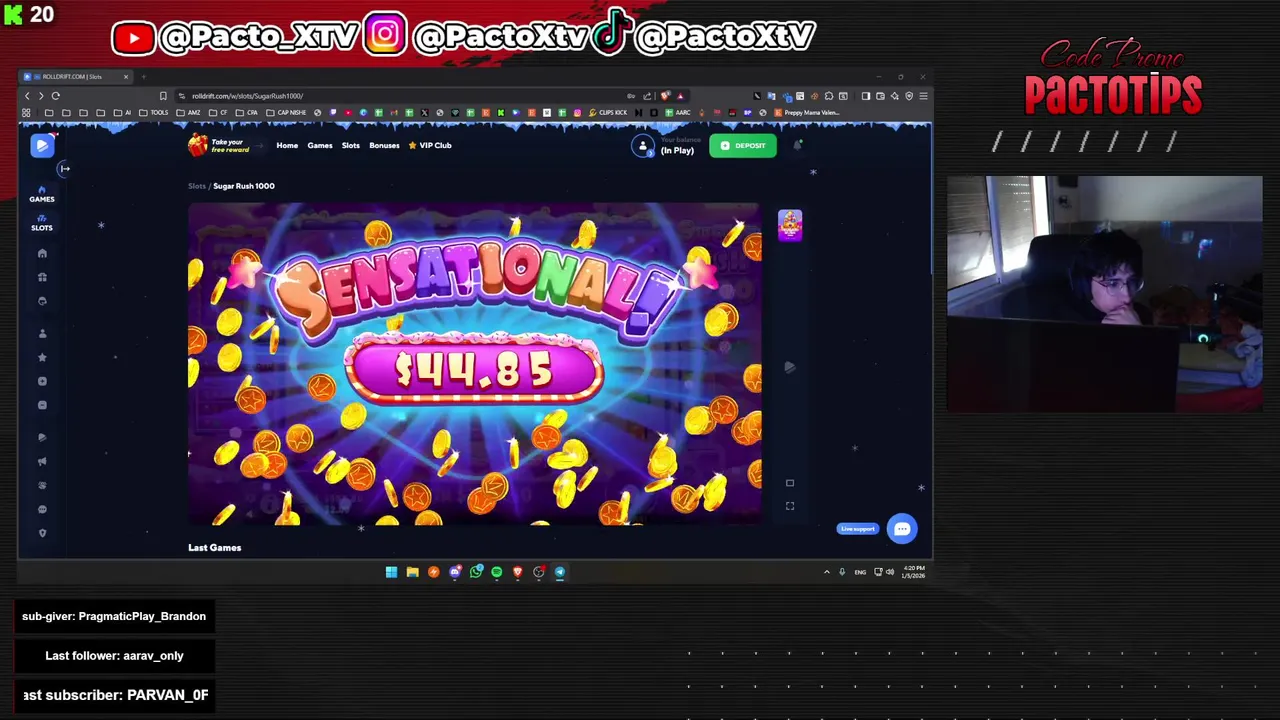The image size is (1280, 720).
Task: Open WhatsApp from the taskbar
Action: pyautogui.click(x=476, y=572)
